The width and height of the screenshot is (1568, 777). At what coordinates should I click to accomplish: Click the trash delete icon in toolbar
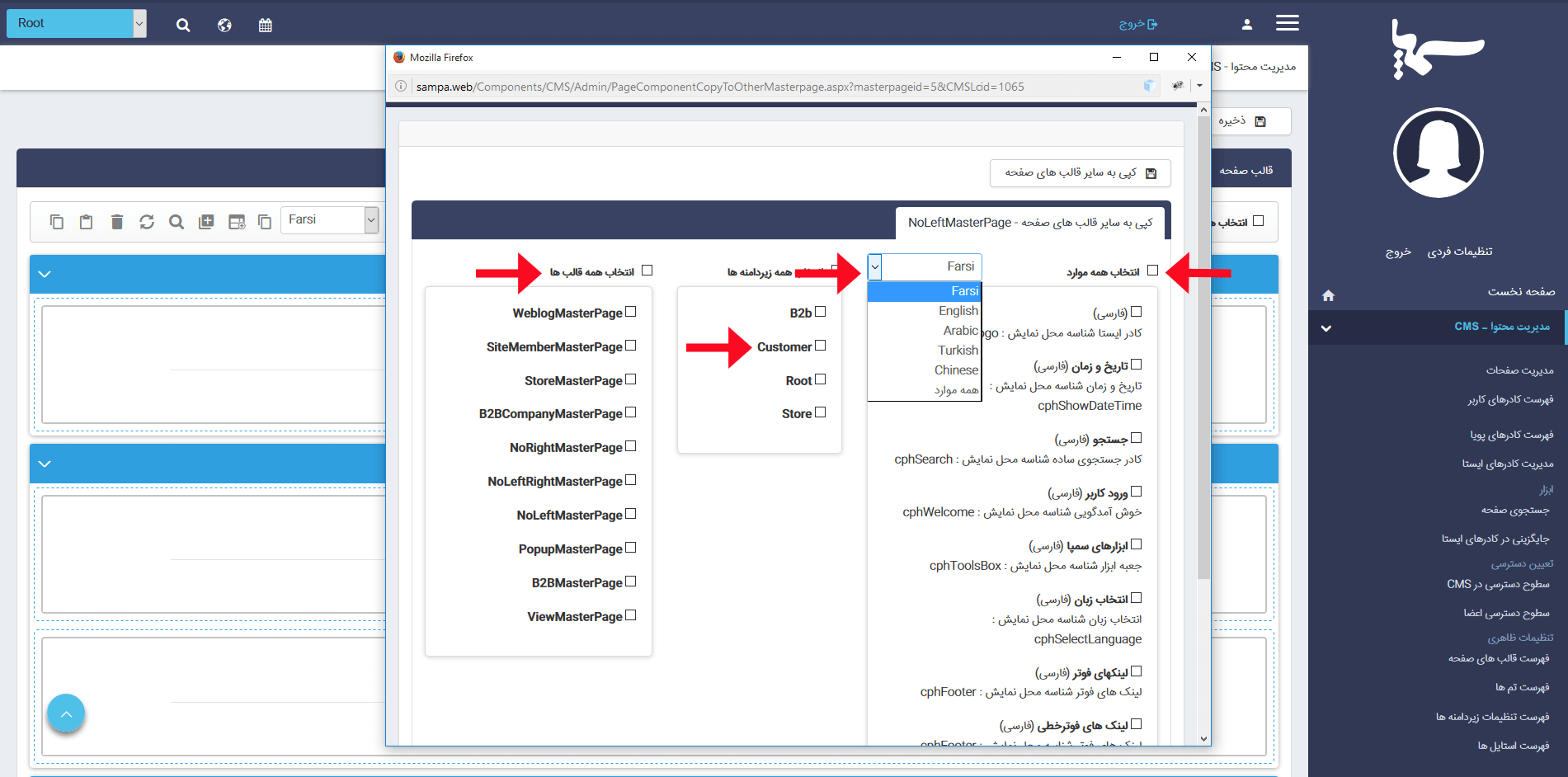click(117, 221)
